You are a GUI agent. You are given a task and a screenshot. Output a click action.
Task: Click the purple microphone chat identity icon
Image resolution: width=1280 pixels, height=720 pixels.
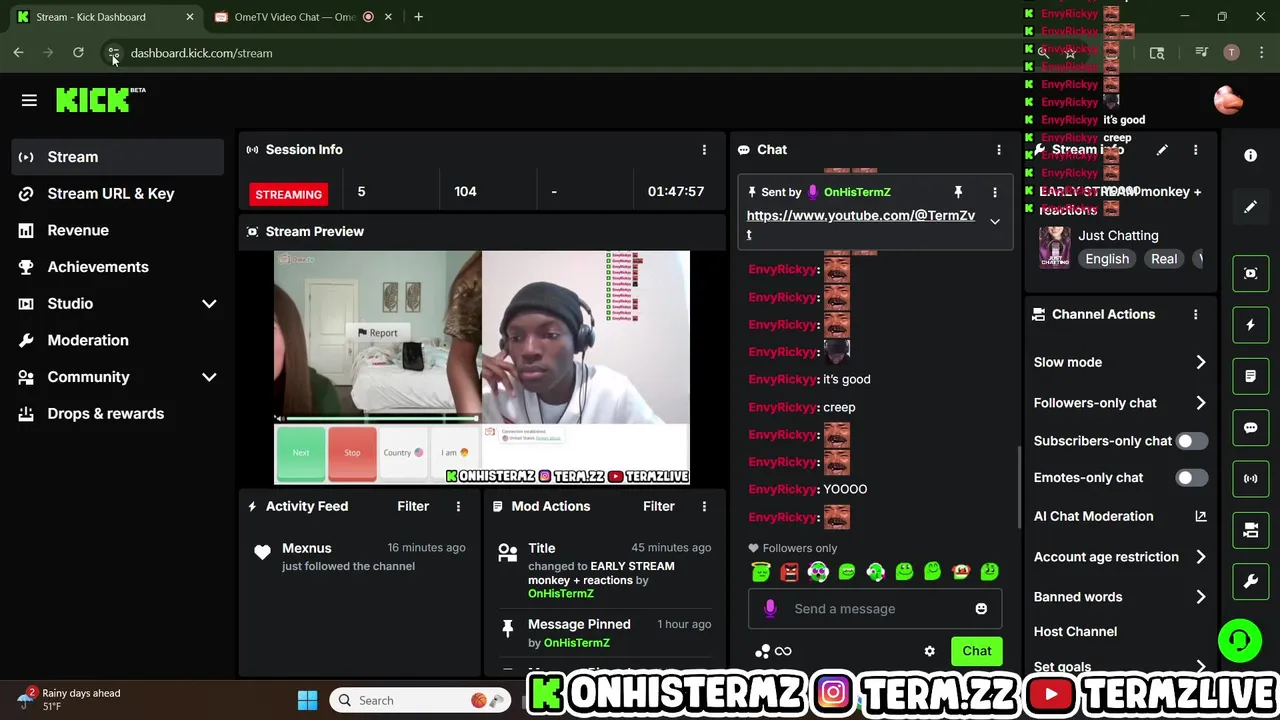point(770,609)
